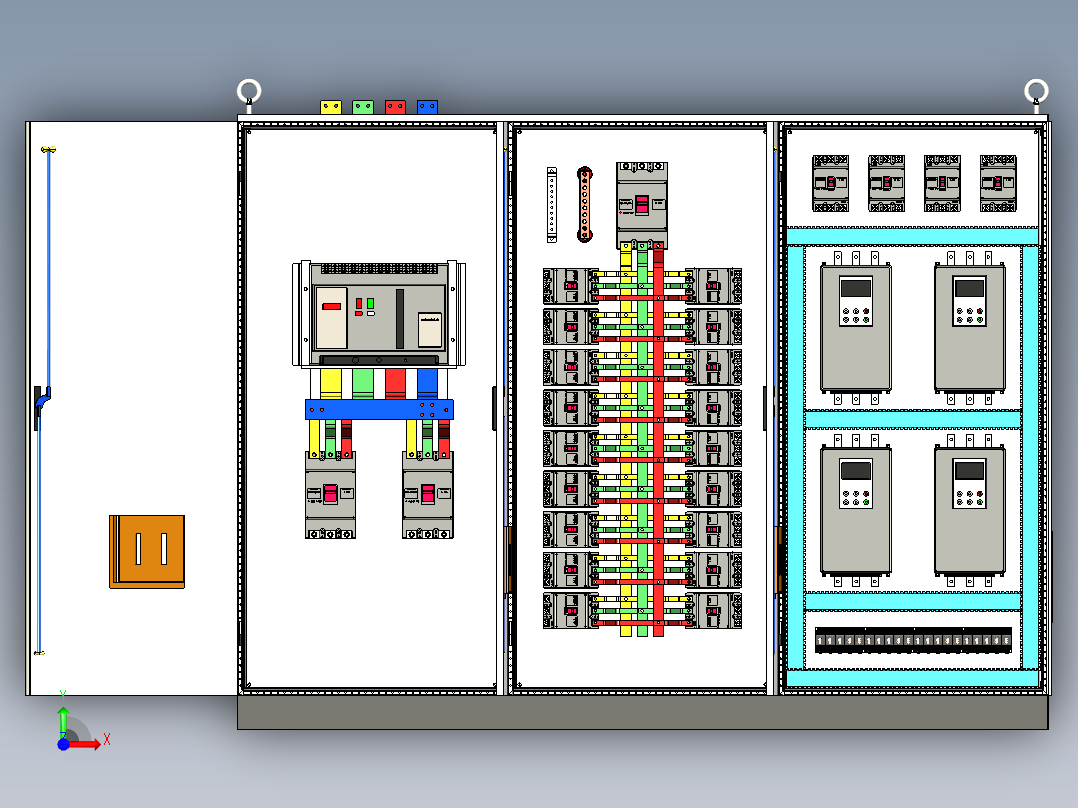The image size is (1078, 808).
Task: Select the vertical yellow busbar in middle compartment
Action: 626,440
